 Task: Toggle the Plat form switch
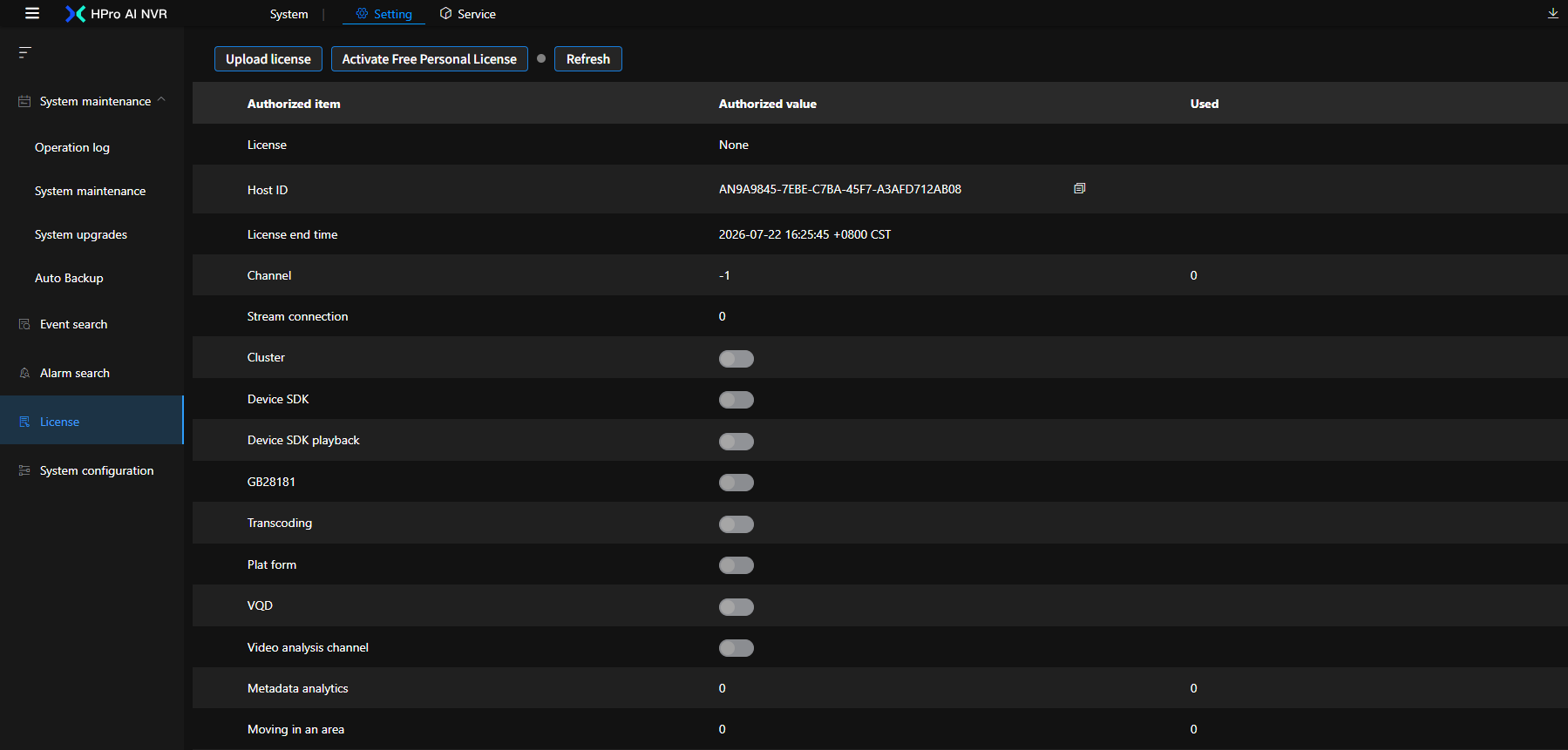pyautogui.click(x=736, y=565)
